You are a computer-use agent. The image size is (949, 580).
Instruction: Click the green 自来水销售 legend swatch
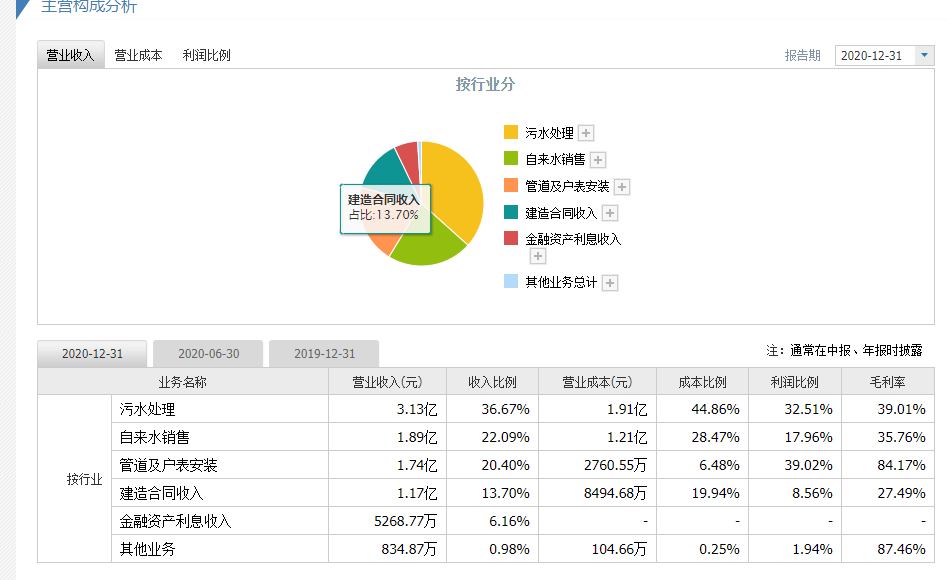(511, 160)
